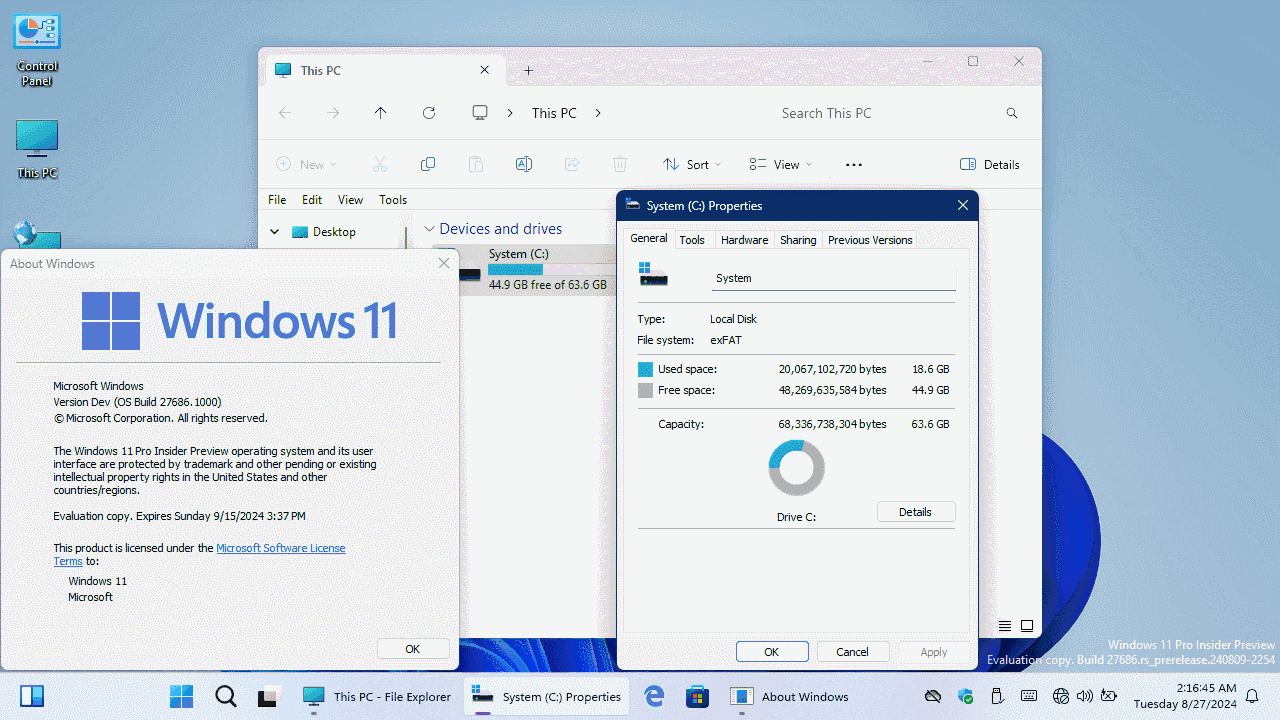Click the search magnifier icon in File Explorer
This screenshot has width=1280, height=720.
[1012, 114]
